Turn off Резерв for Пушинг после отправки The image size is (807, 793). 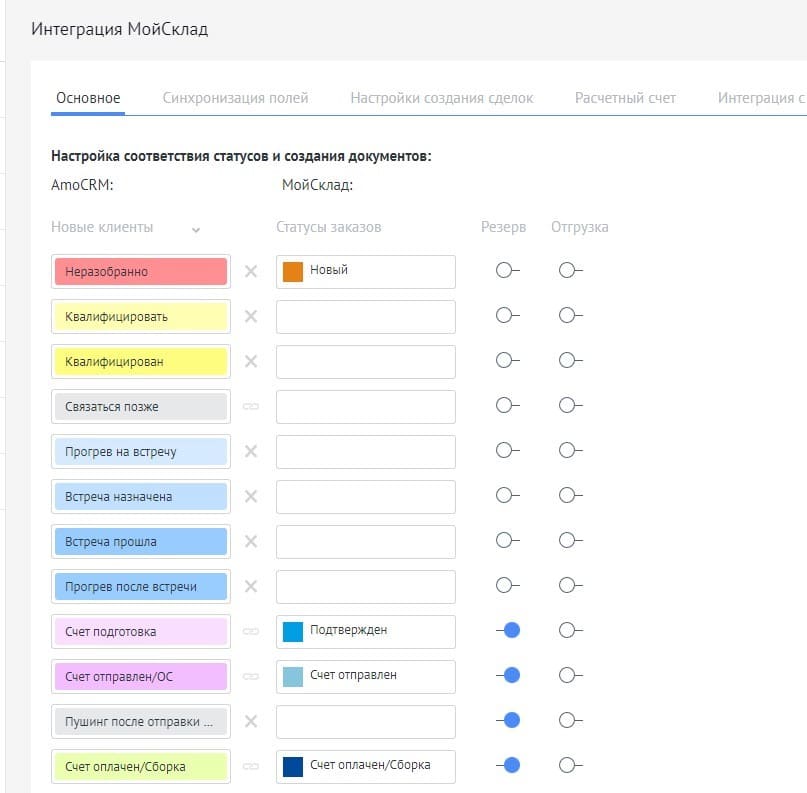pyautogui.click(x=507, y=720)
